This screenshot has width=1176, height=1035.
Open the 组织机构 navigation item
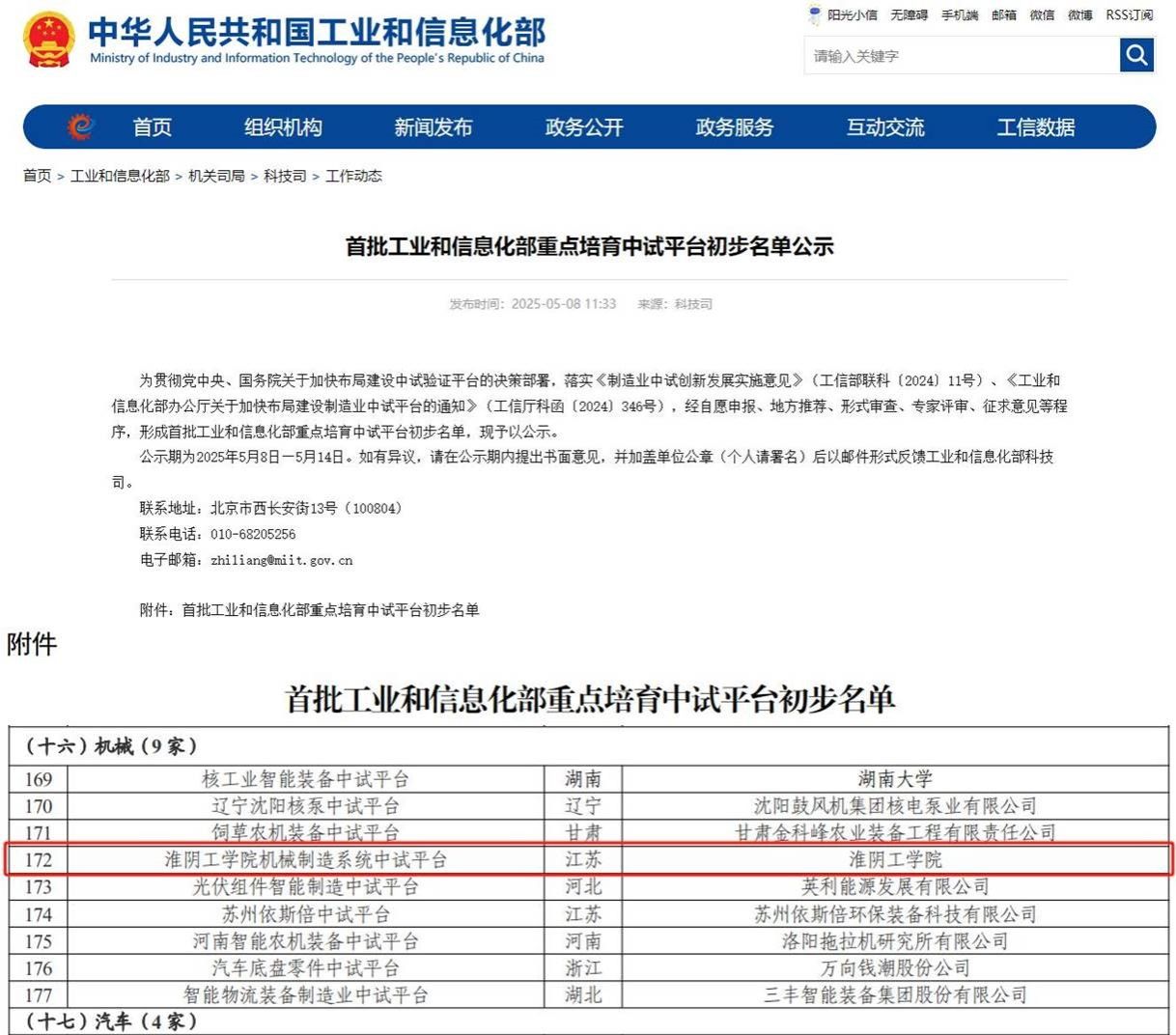283,127
